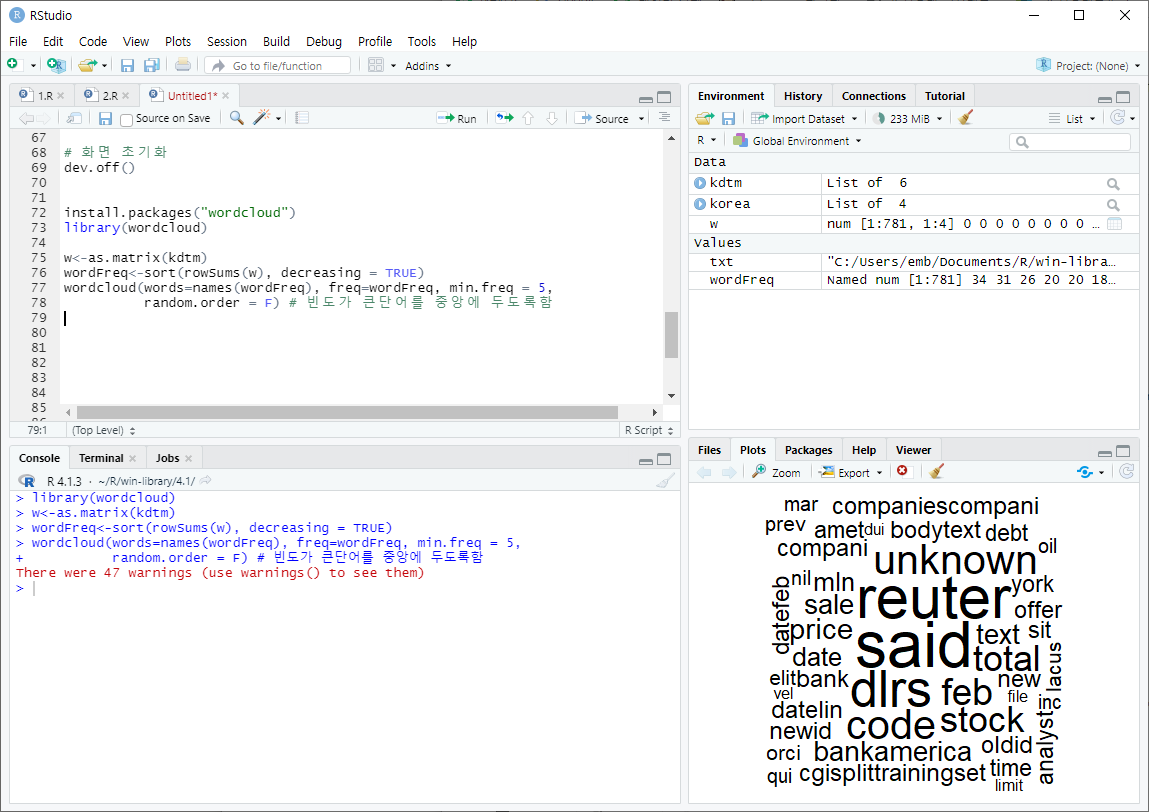
Task: Save workspace icon in Environment pane
Action: (728, 118)
